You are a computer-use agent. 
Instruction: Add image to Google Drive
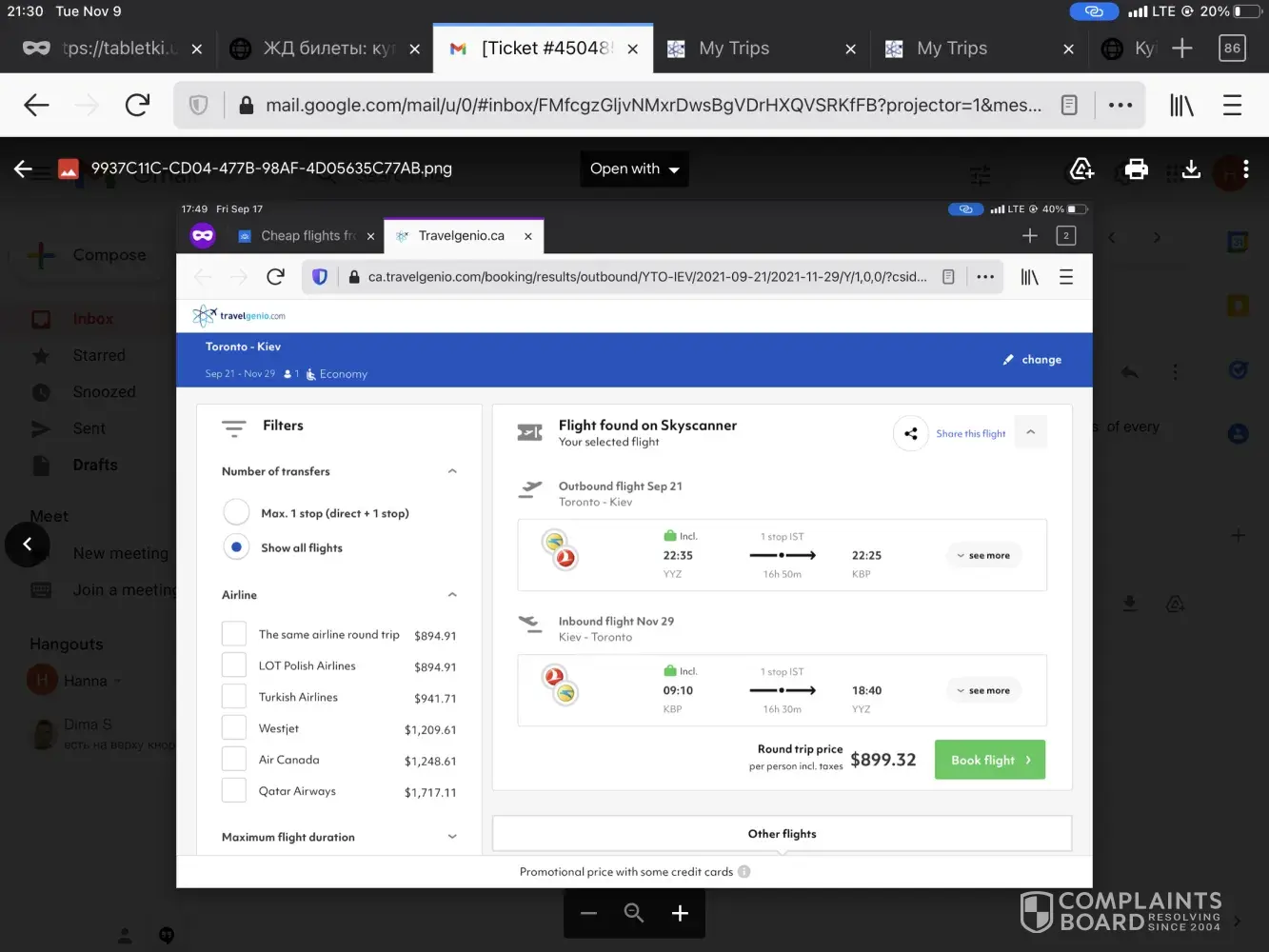click(1082, 169)
